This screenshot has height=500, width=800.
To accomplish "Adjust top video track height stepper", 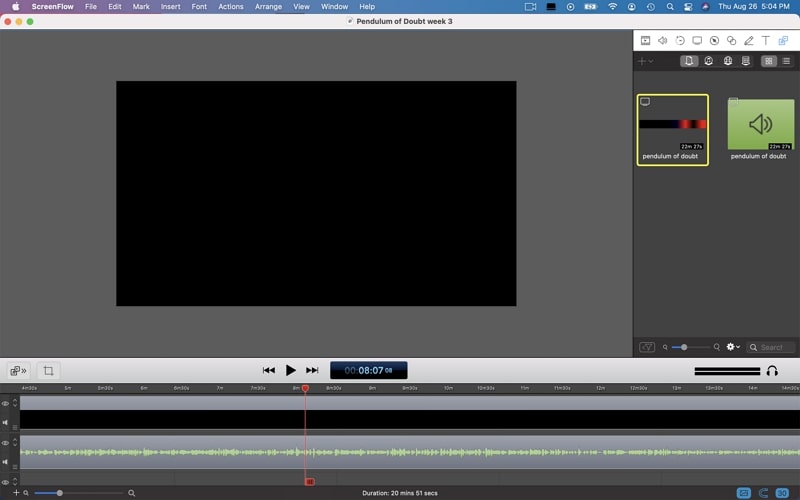I will tap(15, 403).
